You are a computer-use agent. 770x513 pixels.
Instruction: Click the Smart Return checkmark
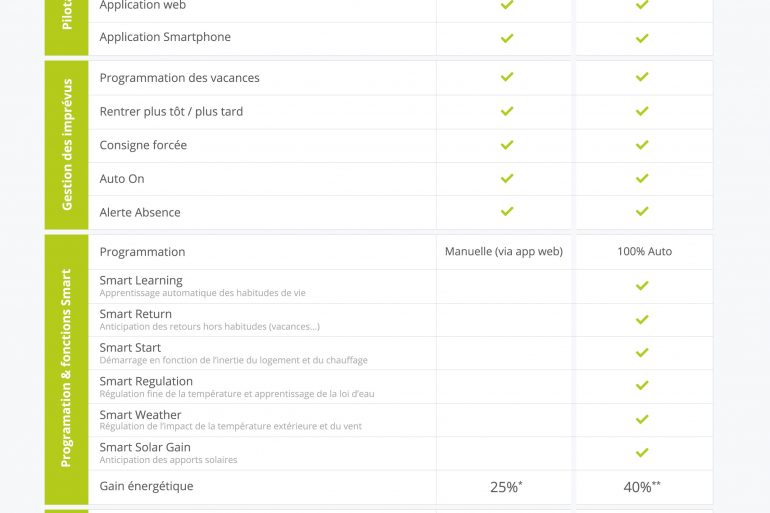pos(642,320)
